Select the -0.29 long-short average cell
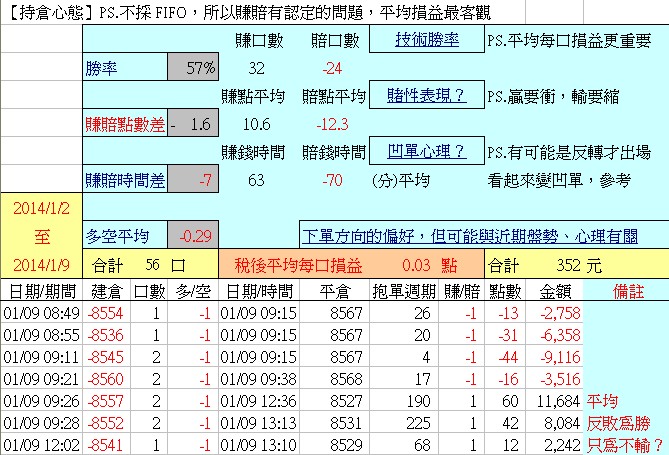 pyautogui.click(x=193, y=235)
